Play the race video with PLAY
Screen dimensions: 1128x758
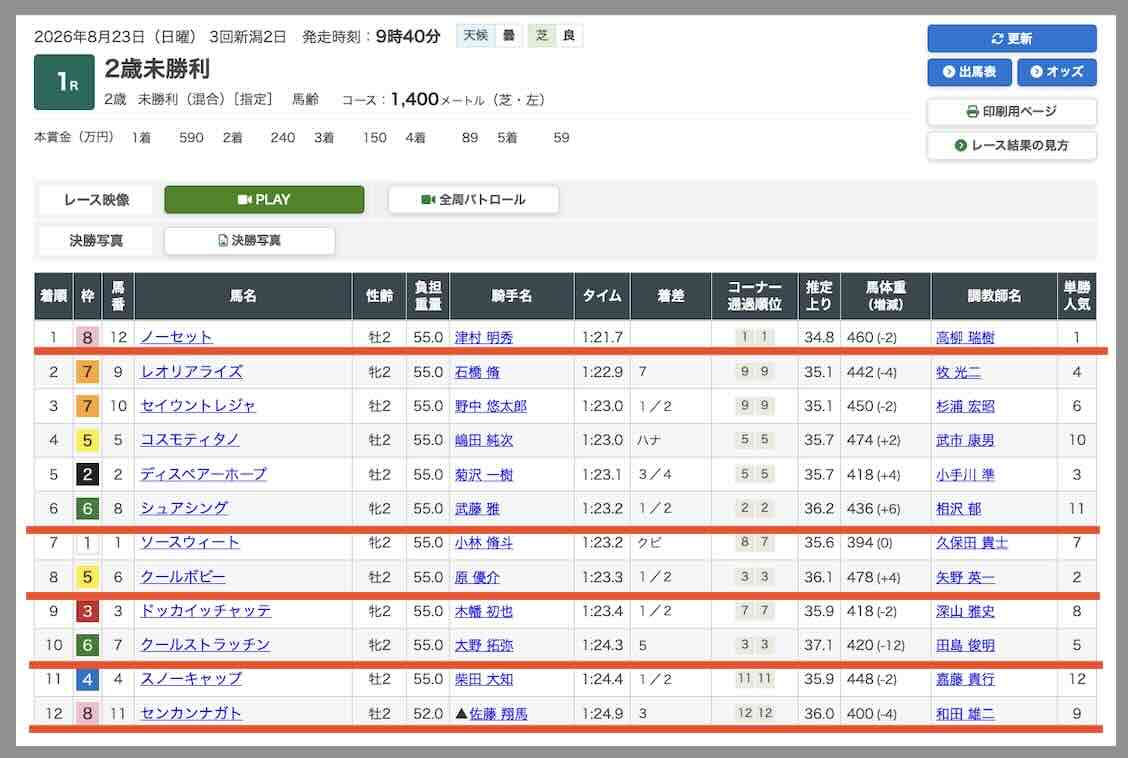tap(264, 199)
